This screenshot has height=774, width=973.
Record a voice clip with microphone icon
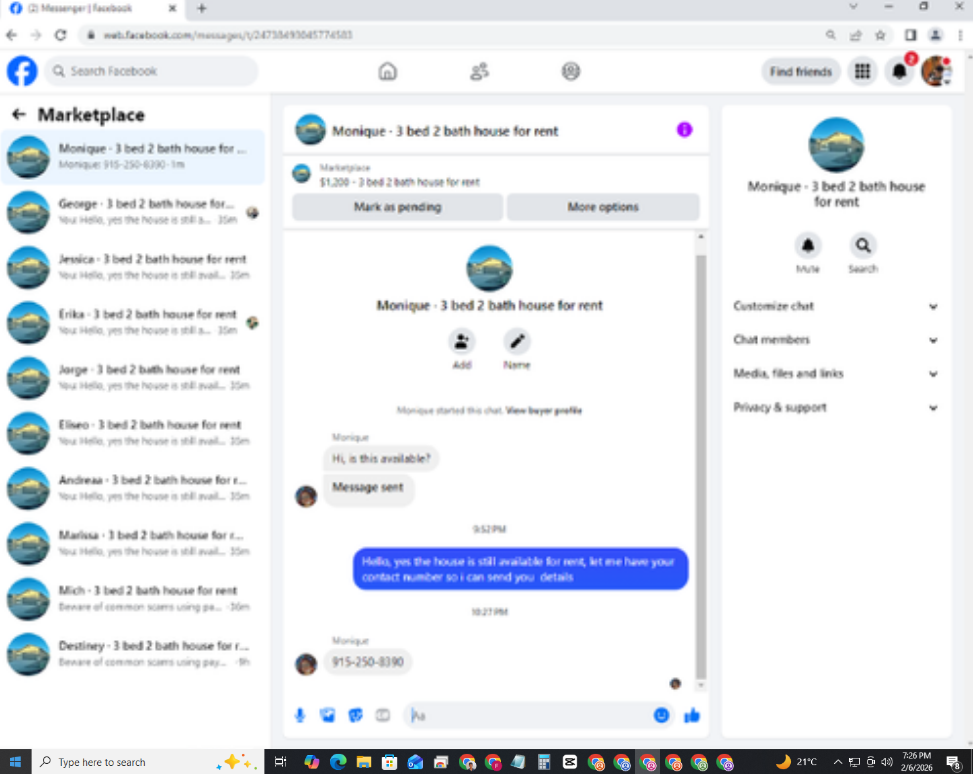click(300, 716)
